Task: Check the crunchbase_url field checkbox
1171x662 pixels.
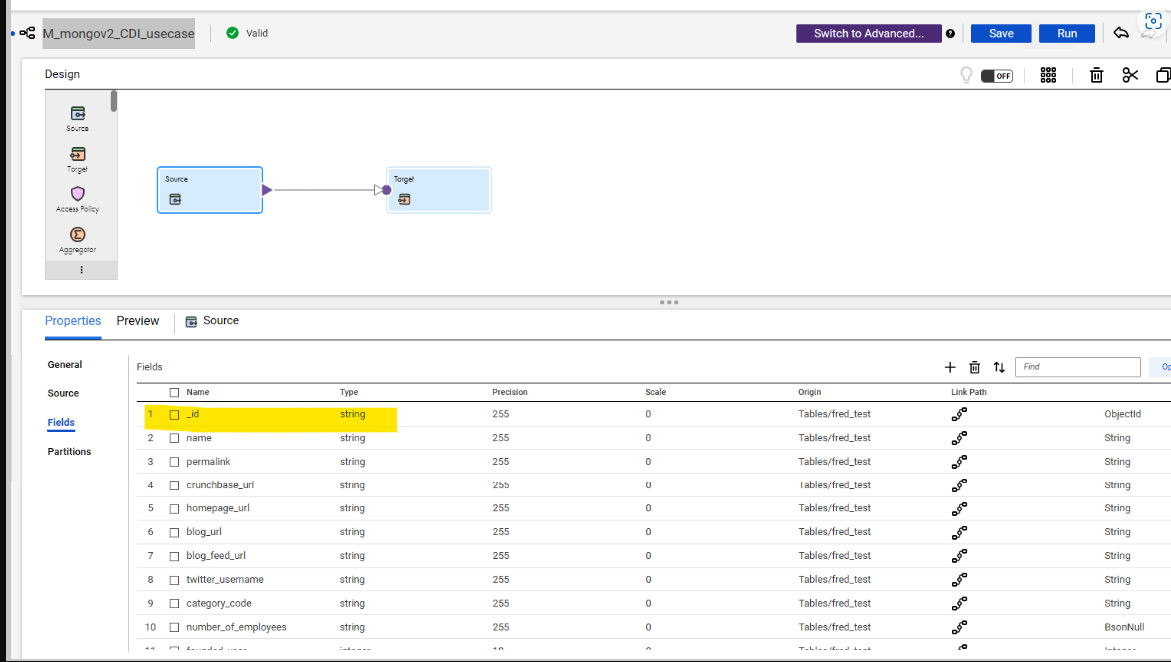Action: [174, 486]
